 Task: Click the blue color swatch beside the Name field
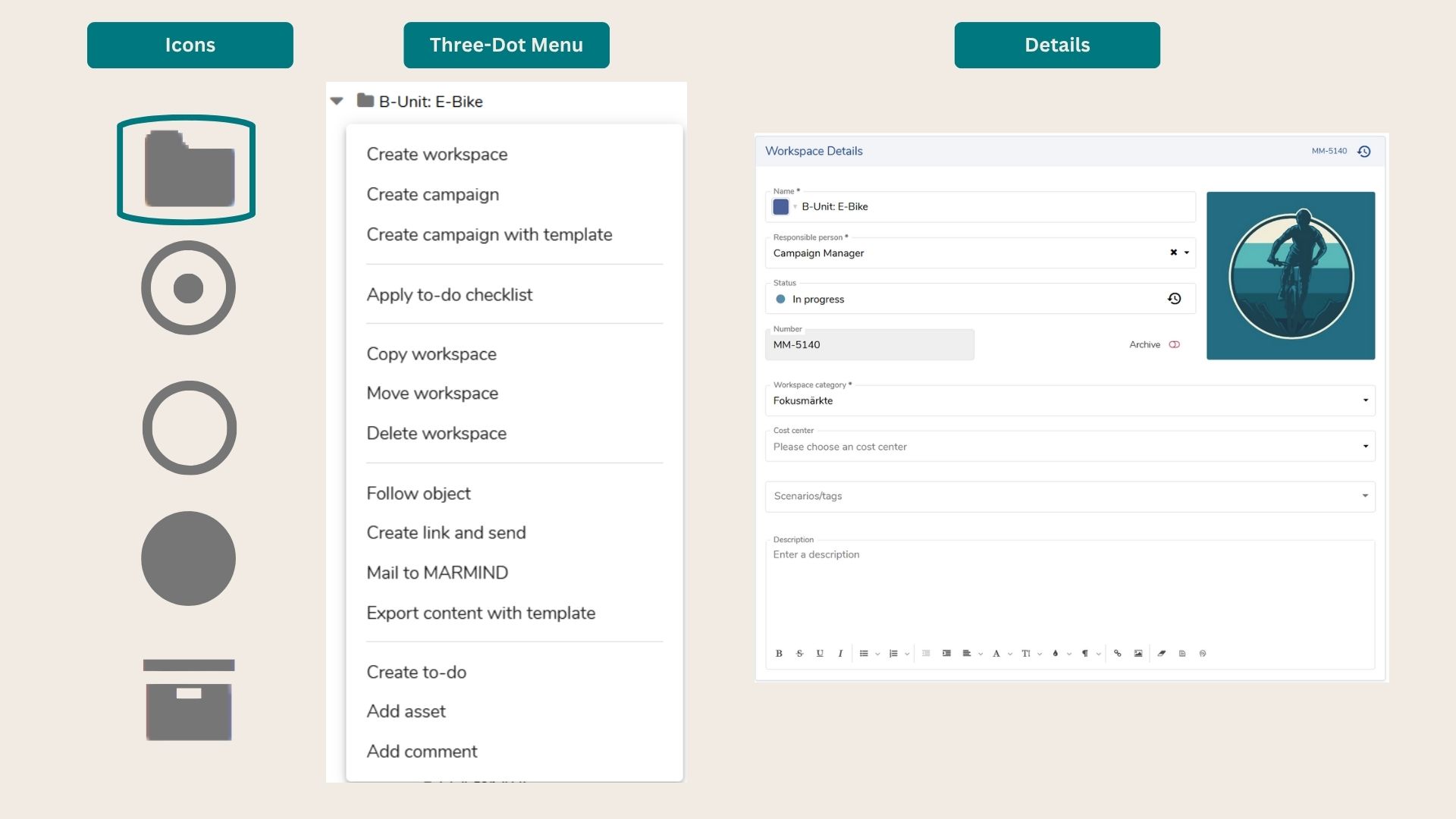pos(780,206)
